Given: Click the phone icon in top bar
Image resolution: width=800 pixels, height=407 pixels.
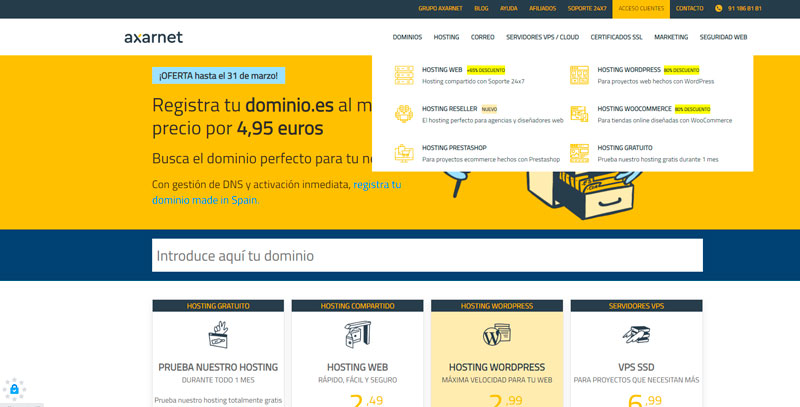Looking at the screenshot, I should point(718,8).
